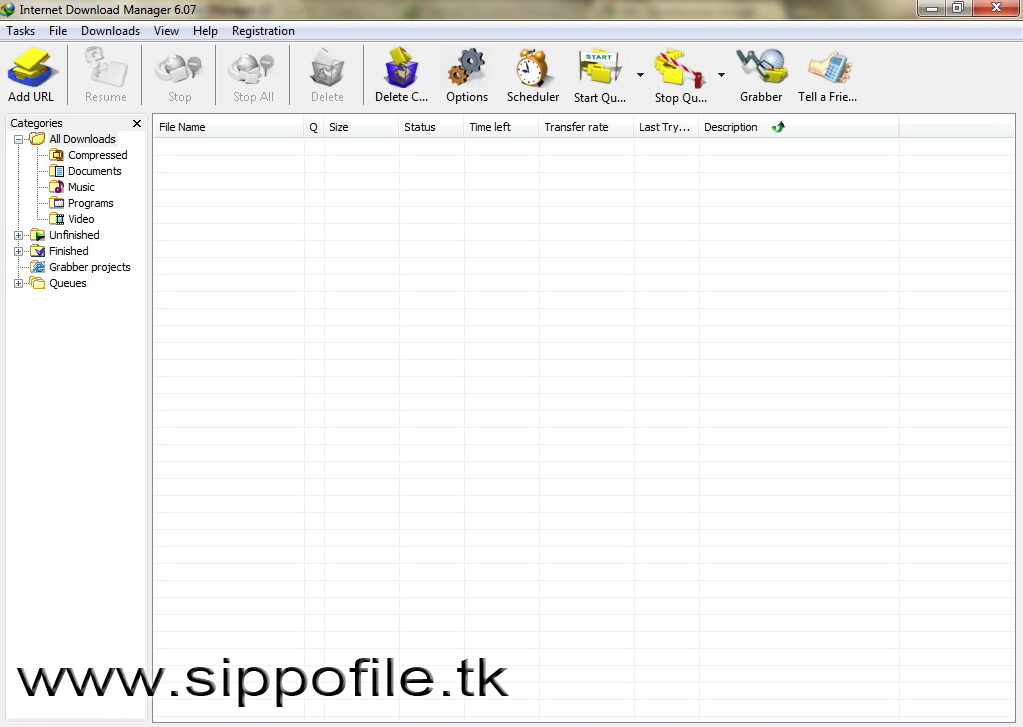Viewport: 1023px width, 727px height.
Task: Open the Registration menu
Action: 263,31
